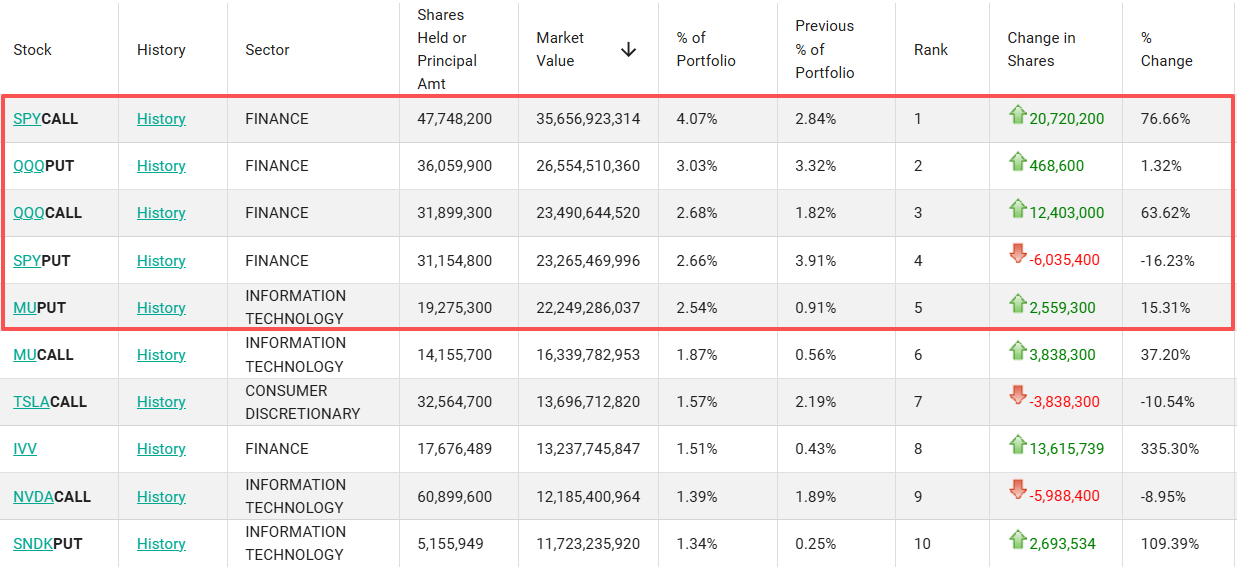Open the SPY ticker link in the first row
Screen dimensions: 1237x567
27,119
